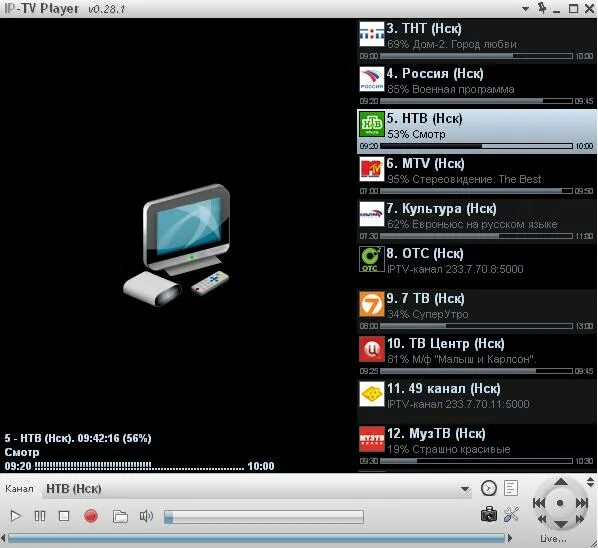
Task: Click '19% Страшно красивые' program text
Action: pos(448,449)
